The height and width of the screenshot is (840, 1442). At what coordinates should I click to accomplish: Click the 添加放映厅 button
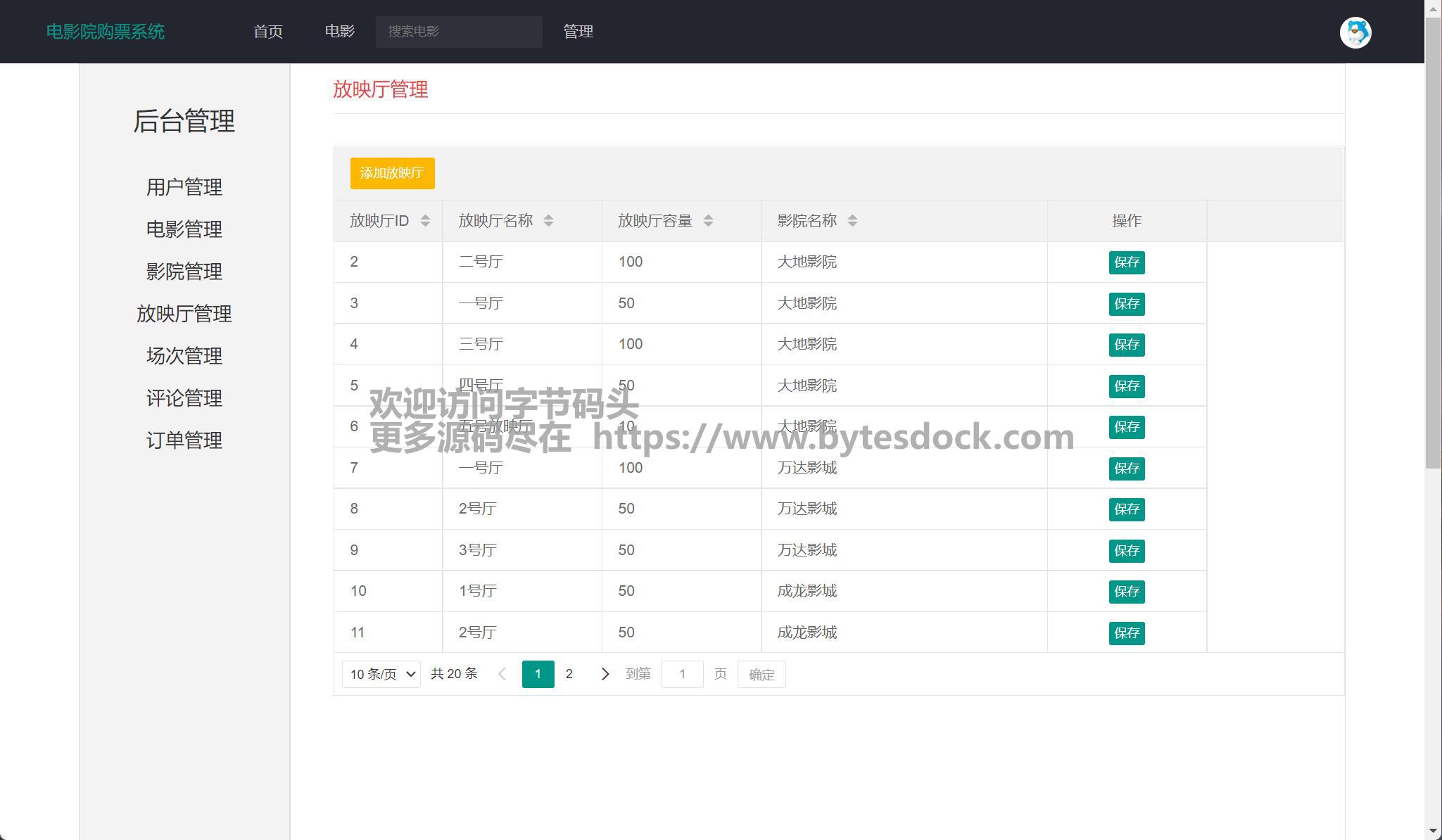tap(392, 173)
